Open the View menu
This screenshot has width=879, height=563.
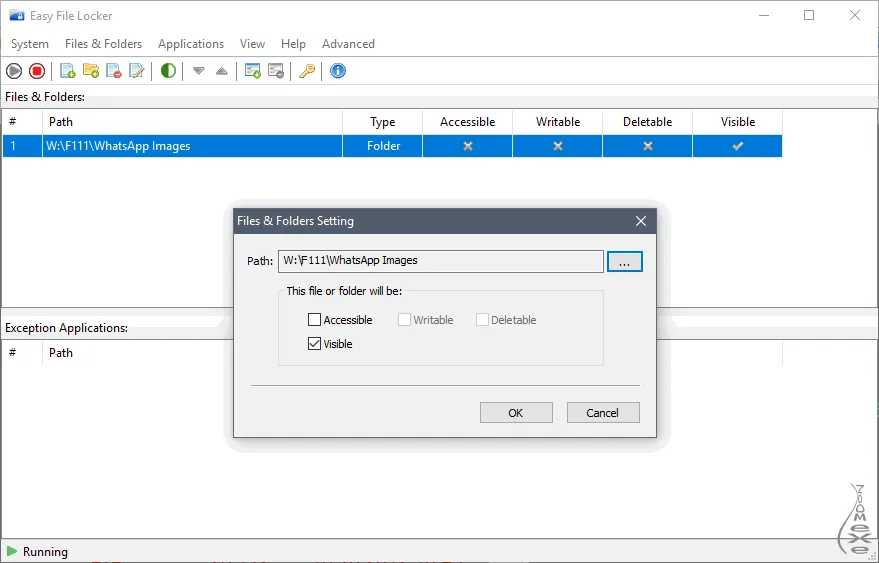click(x=252, y=44)
